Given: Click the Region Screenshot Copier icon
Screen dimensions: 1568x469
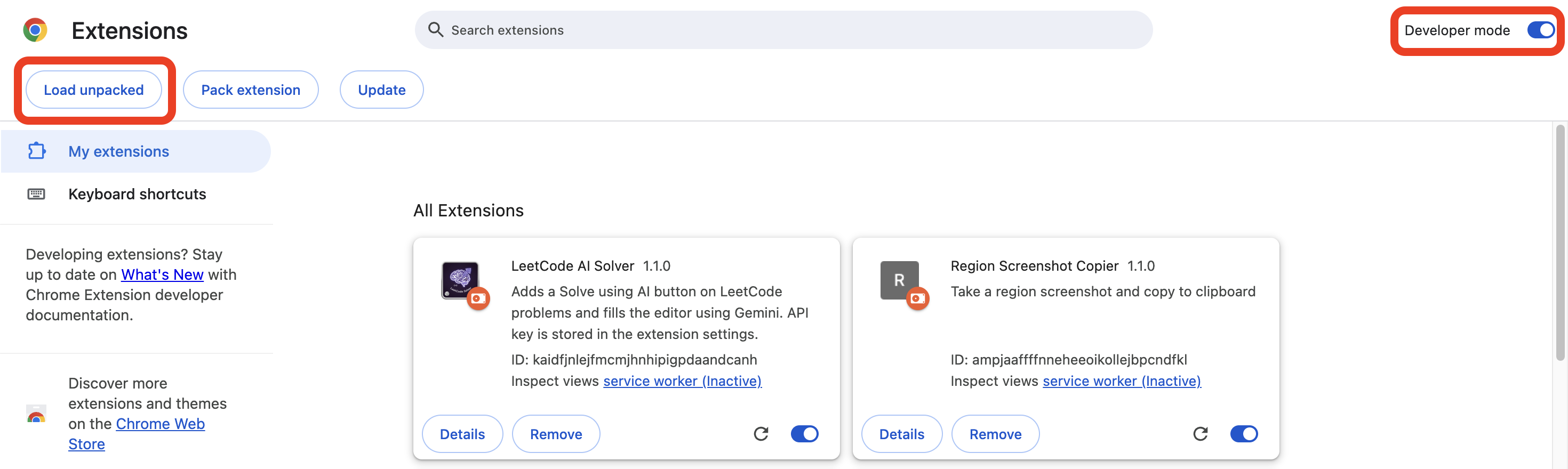Looking at the screenshot, I should coord(899,280).
